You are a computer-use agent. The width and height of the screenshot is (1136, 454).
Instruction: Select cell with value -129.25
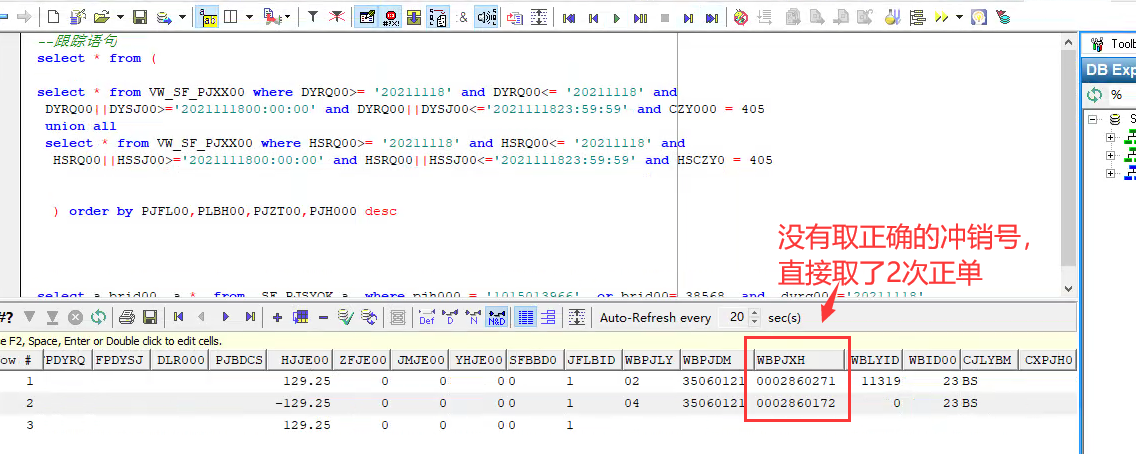pos(300,403)
